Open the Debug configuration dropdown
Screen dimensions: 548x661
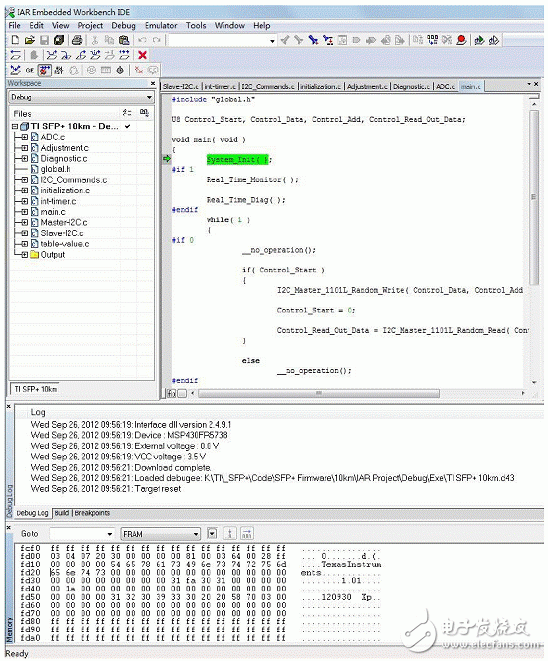81,97
